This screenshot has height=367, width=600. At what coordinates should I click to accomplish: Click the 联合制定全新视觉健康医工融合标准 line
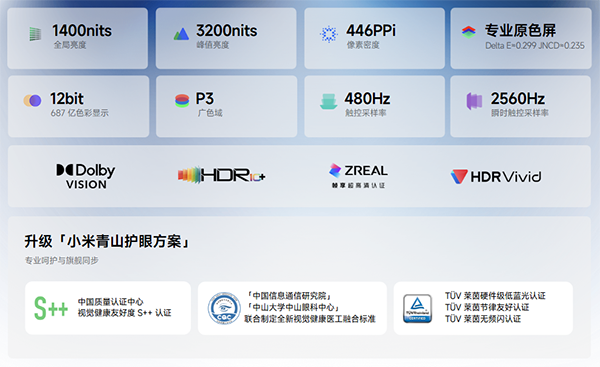(310, 318)
